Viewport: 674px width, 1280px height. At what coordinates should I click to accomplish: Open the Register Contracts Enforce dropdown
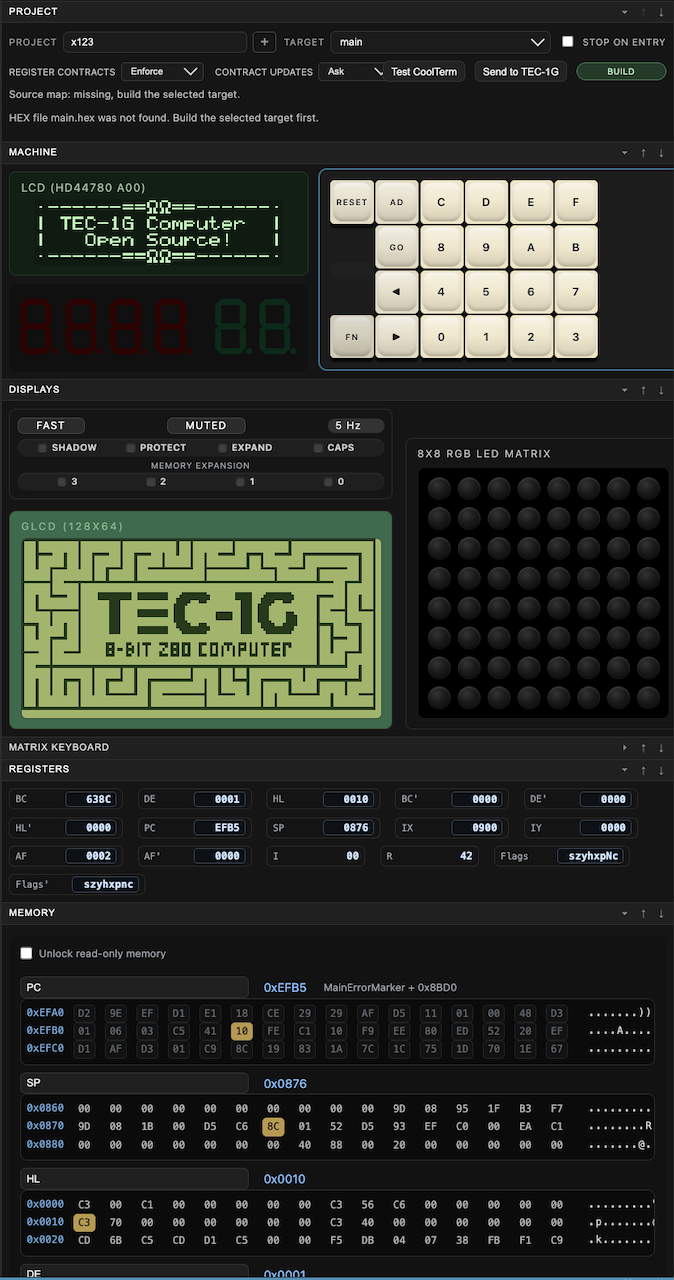162,72
